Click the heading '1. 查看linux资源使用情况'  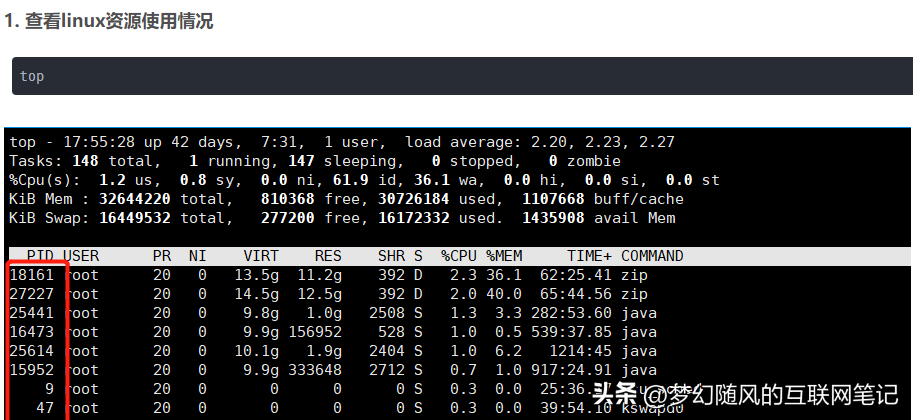pyautogui.click(x=109, y=22)
